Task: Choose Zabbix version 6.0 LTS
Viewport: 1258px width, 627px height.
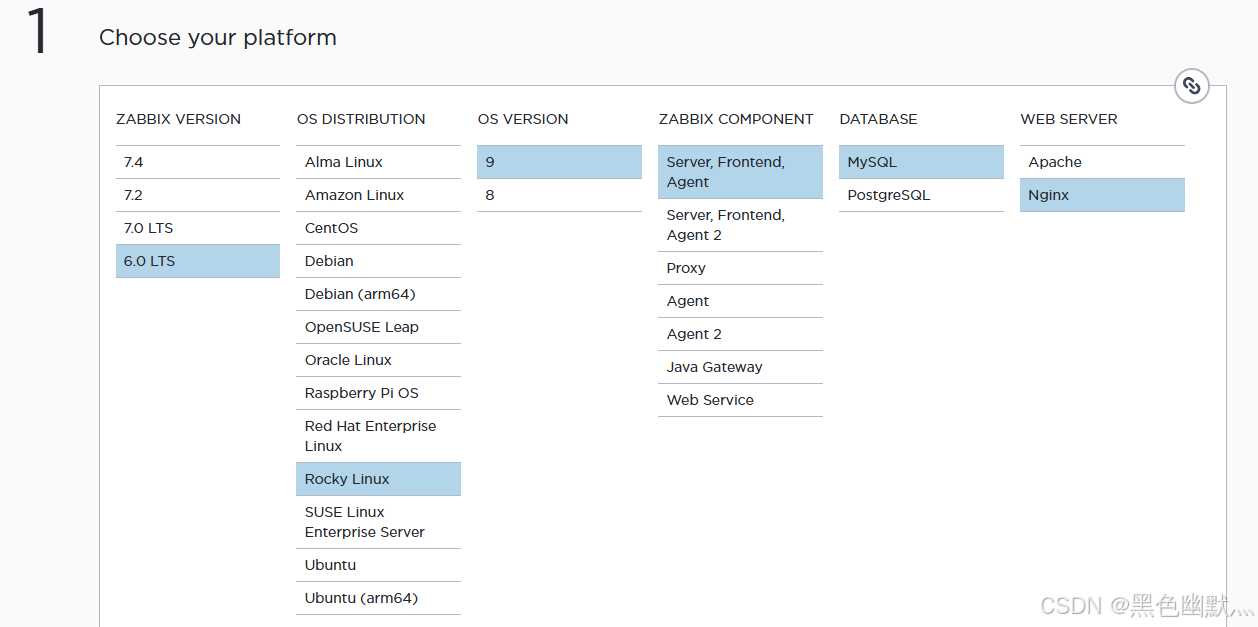Action: pos(198,261)
